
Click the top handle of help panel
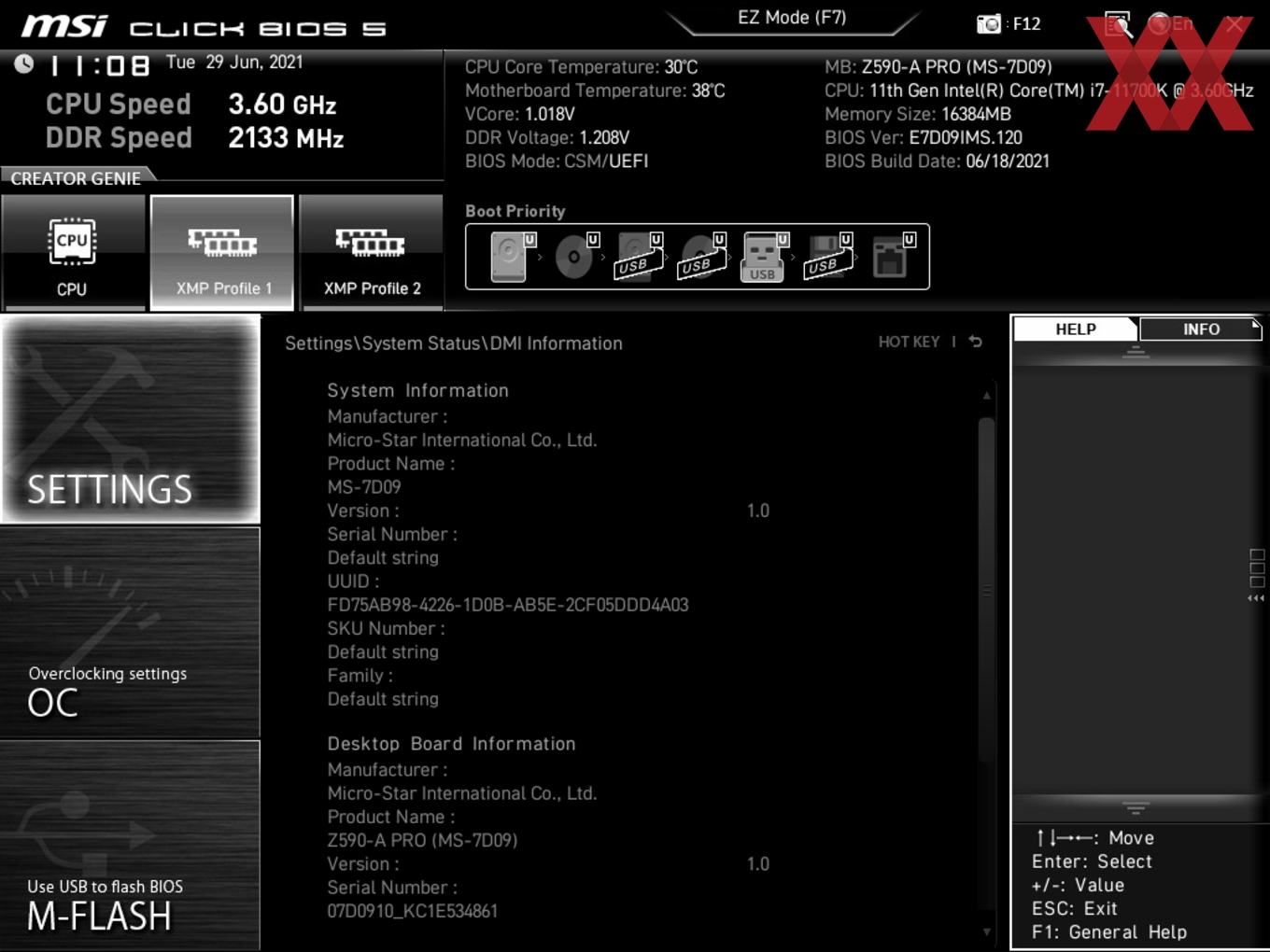tap(1136, 353)
